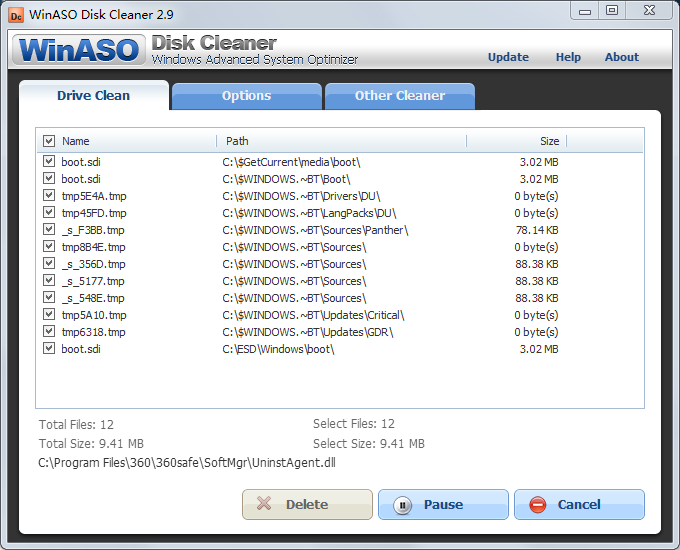Select the _s_5177.tmp file name
Viewport: 680px width, 550px height.
tap(93, 281)
